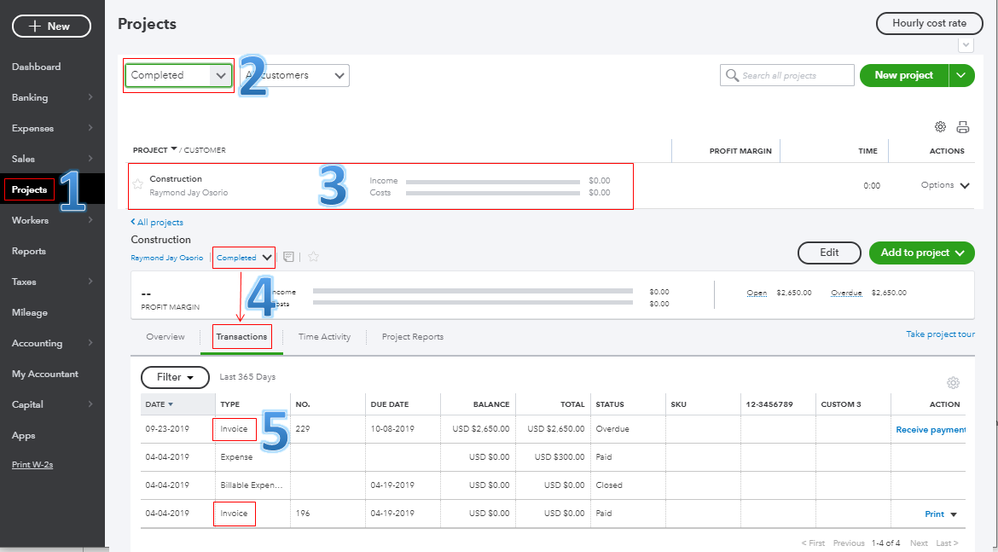Click the New button in sidebar

click(51, 26)
